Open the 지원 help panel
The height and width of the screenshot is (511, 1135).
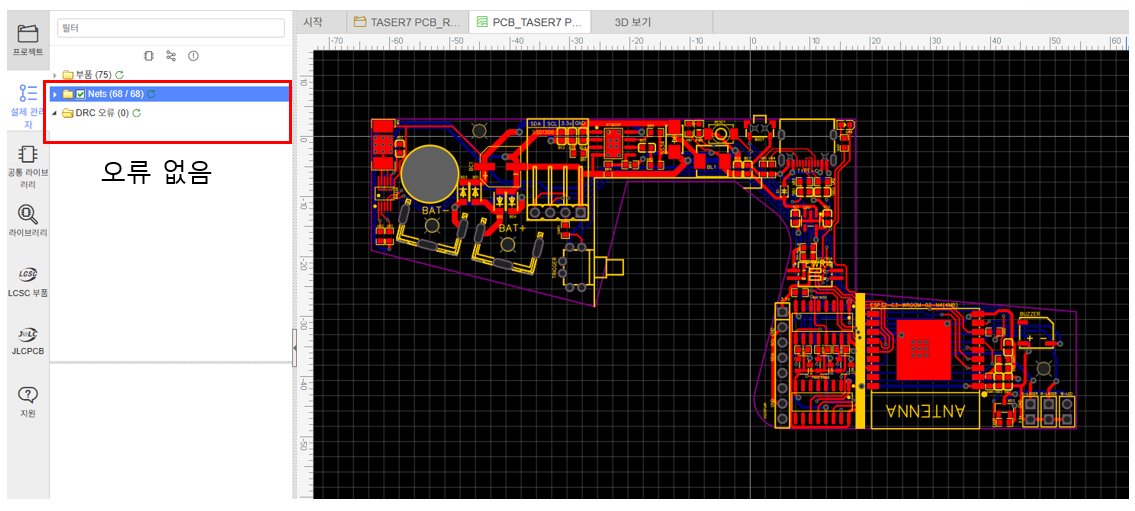pos(28,402)
